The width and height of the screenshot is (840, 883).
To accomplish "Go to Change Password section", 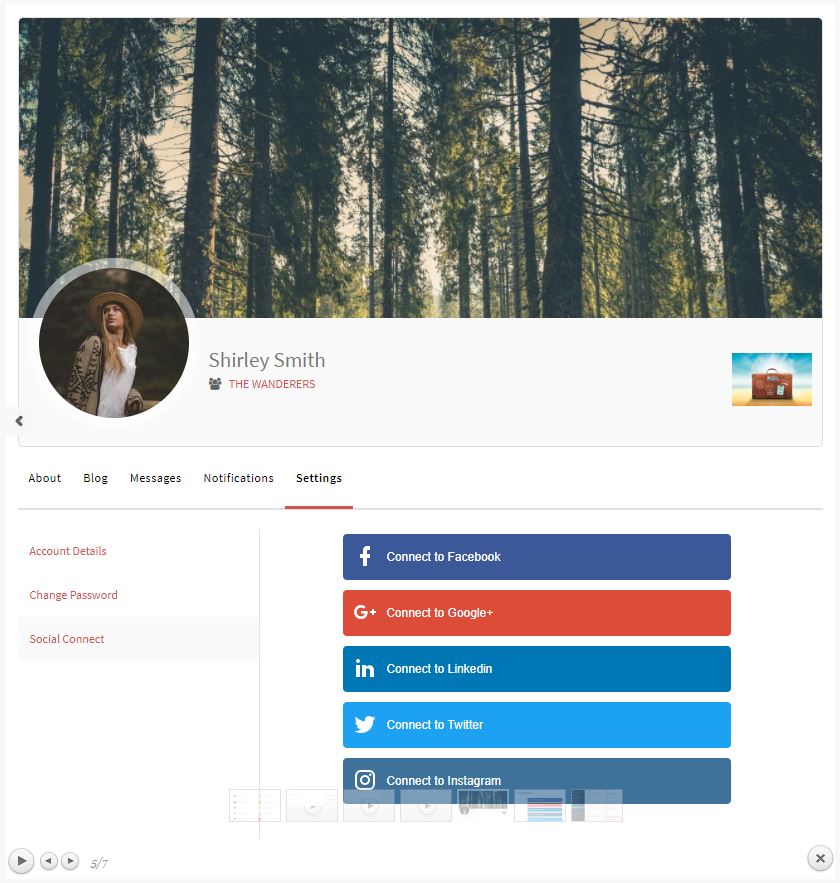I will [x=74, y=595].
